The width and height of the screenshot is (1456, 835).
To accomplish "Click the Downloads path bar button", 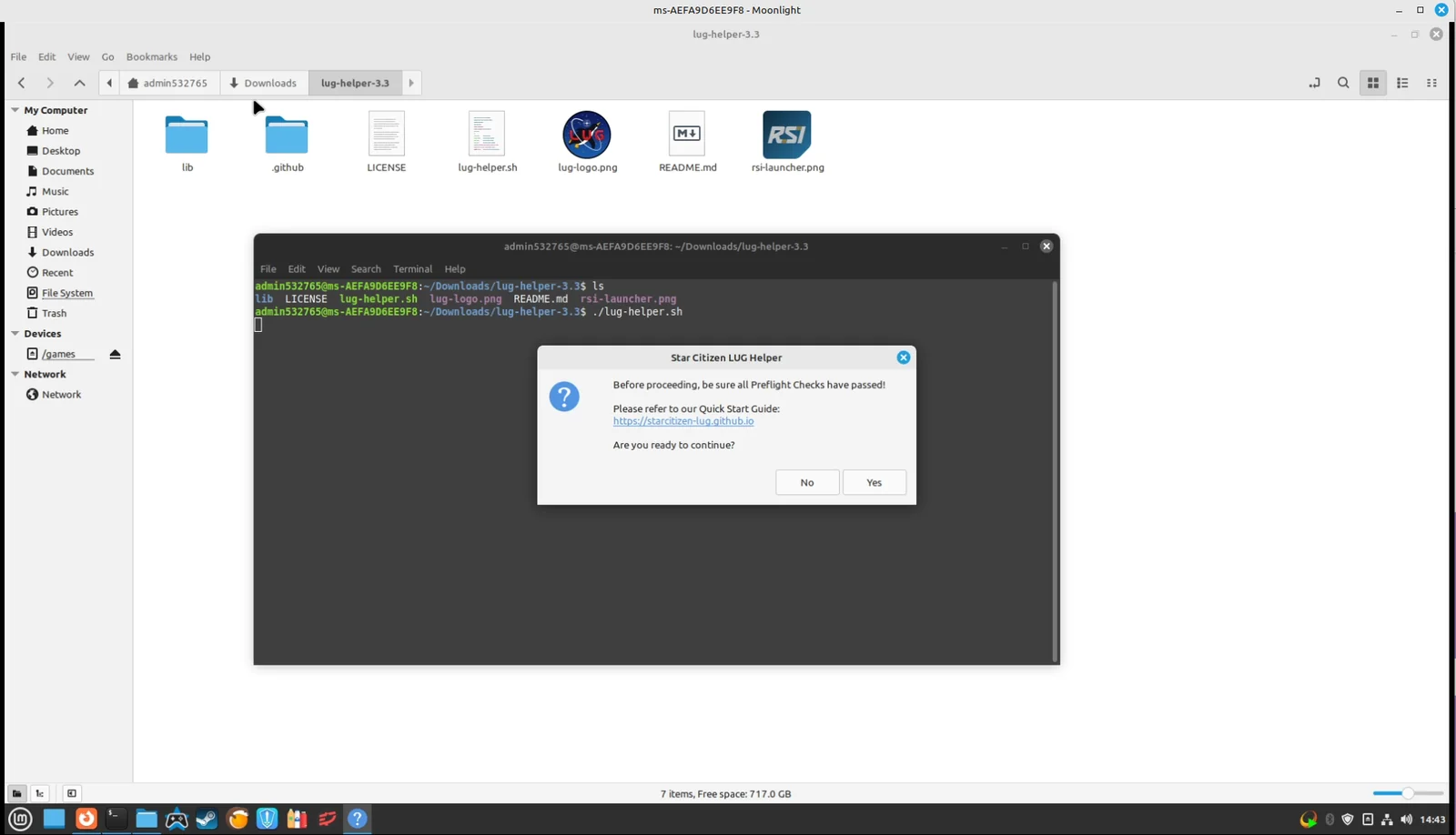I will [264, 83].
